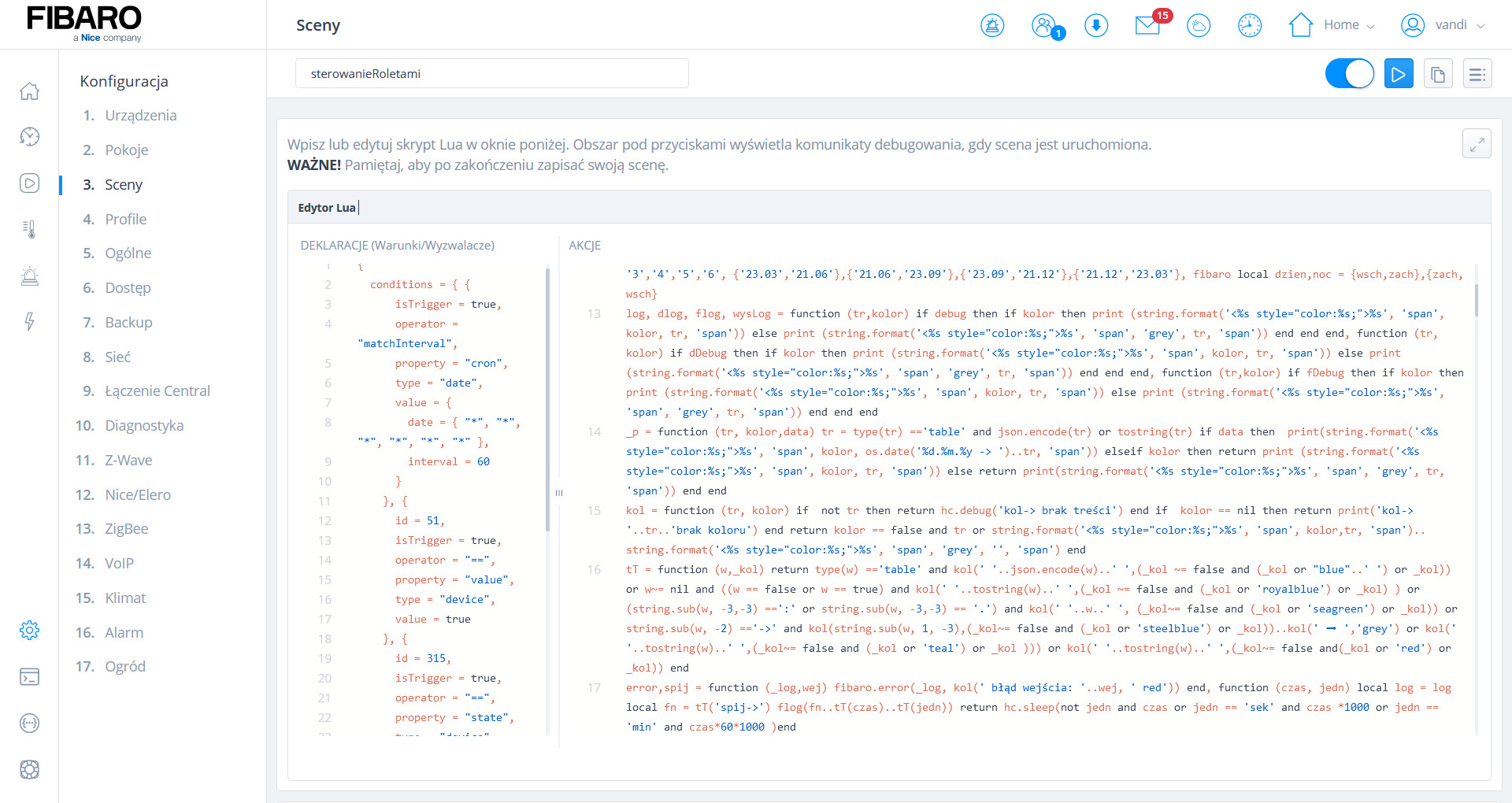Open the scene options list menu
Screen dimensions: 1512x803
[x=1477, y=74]
